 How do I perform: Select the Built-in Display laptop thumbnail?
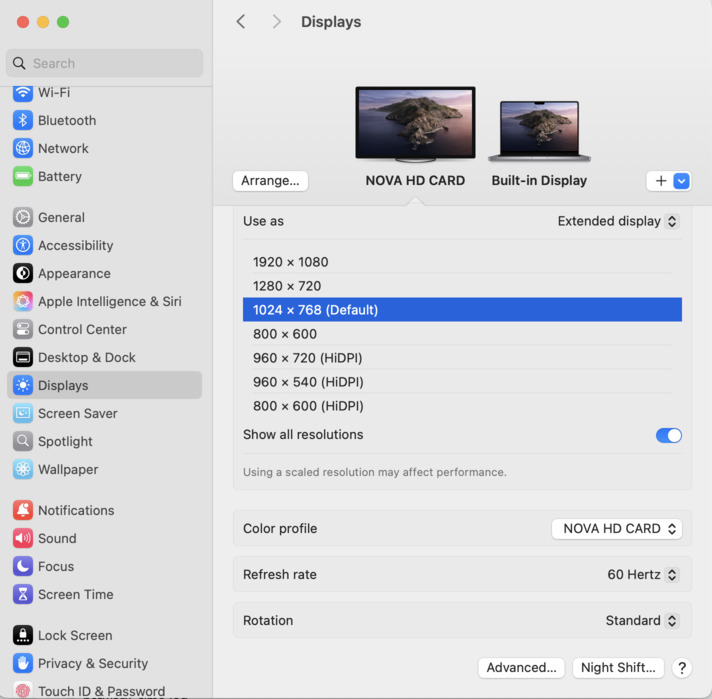point(539,131)
